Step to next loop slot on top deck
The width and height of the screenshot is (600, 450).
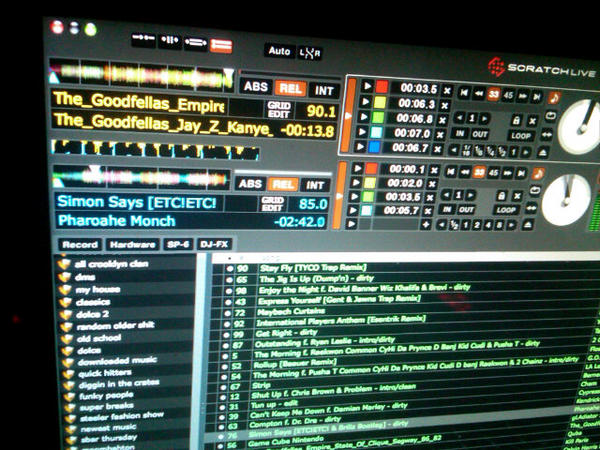click(x=484, y=118)
